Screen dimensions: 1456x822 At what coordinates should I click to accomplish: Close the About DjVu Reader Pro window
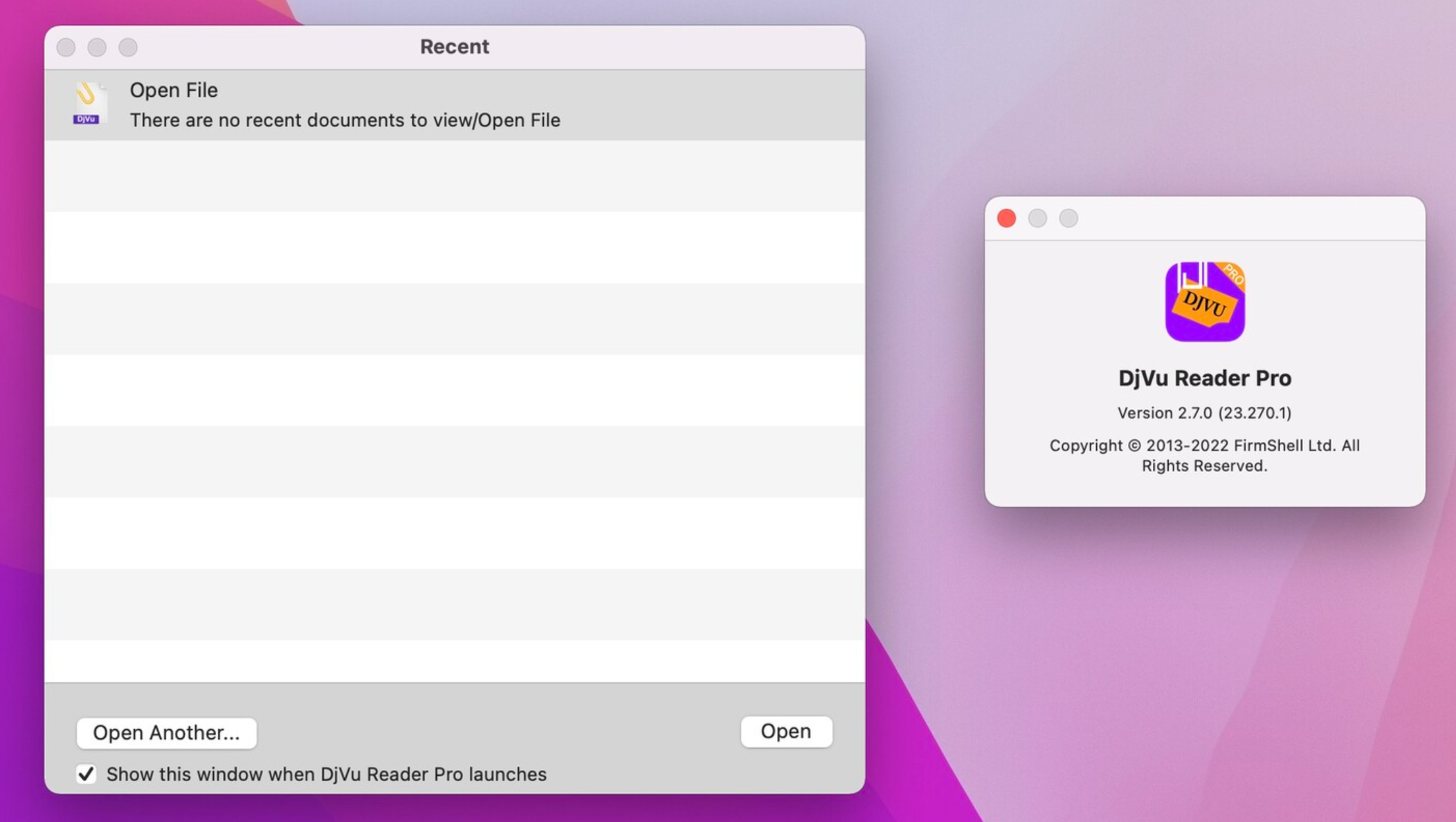1006,219
